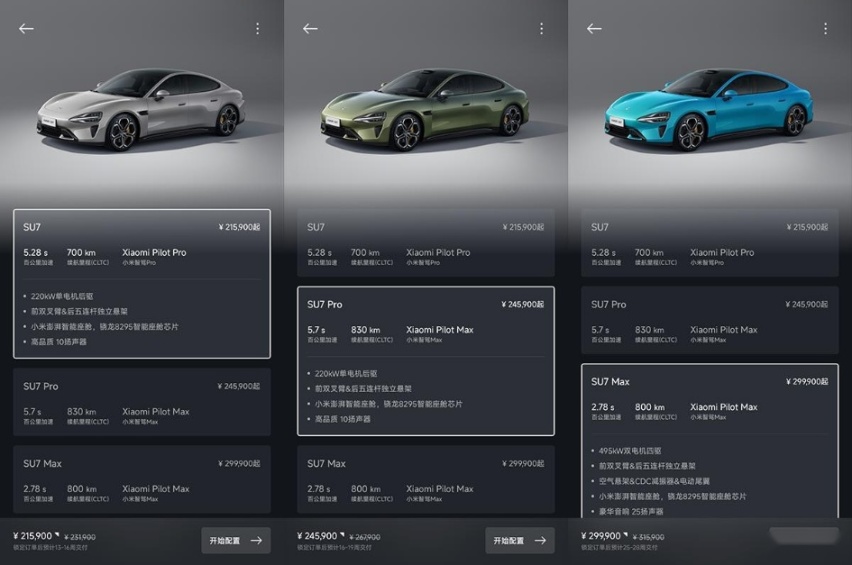The width and height of the screenshot is (852, 565).
Task: Tap '¥ 245,900起' in green screen Pro card
Action: (x=522, y=305)
